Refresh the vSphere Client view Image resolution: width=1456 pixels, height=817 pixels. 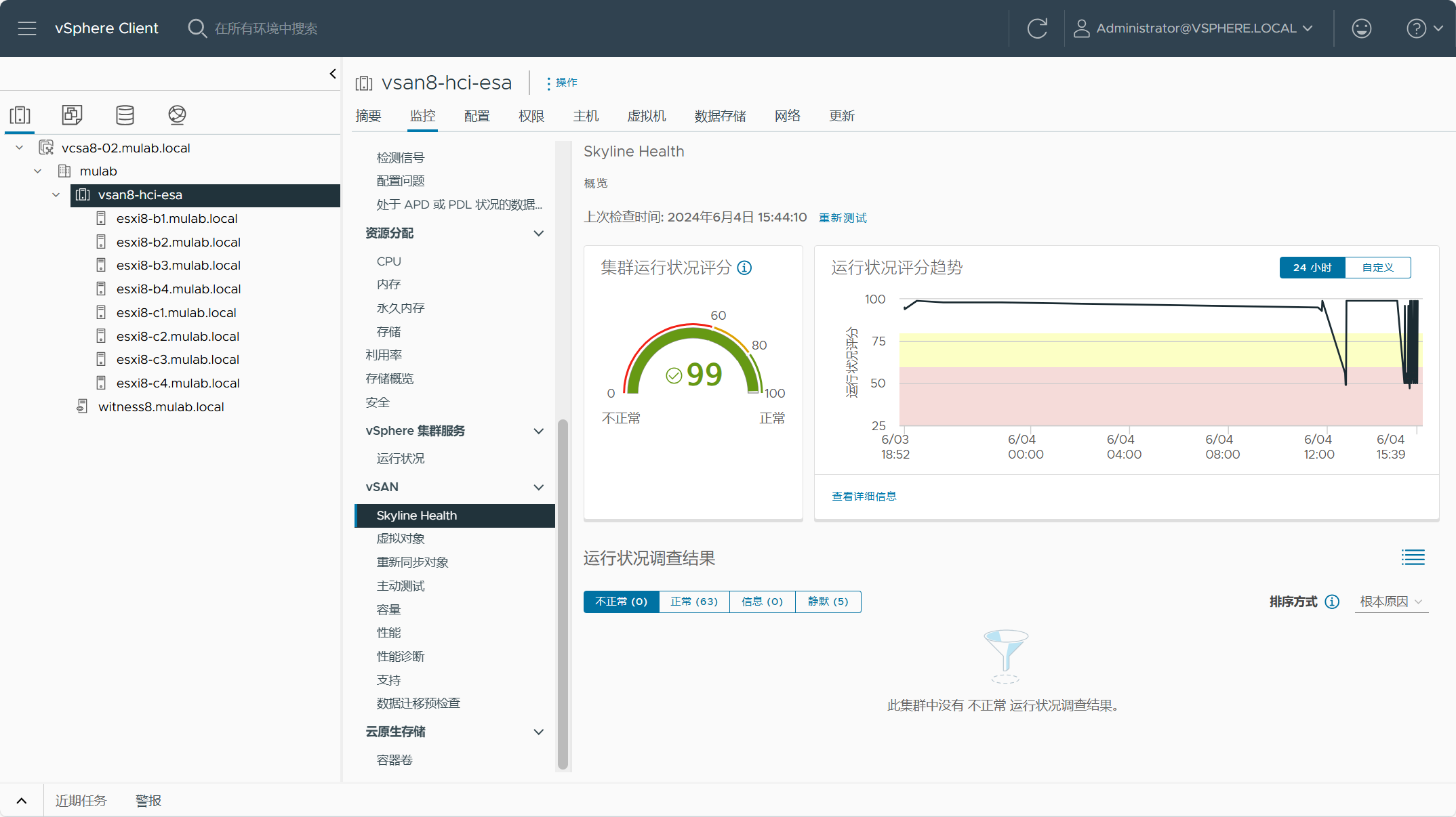[1037, 28]
